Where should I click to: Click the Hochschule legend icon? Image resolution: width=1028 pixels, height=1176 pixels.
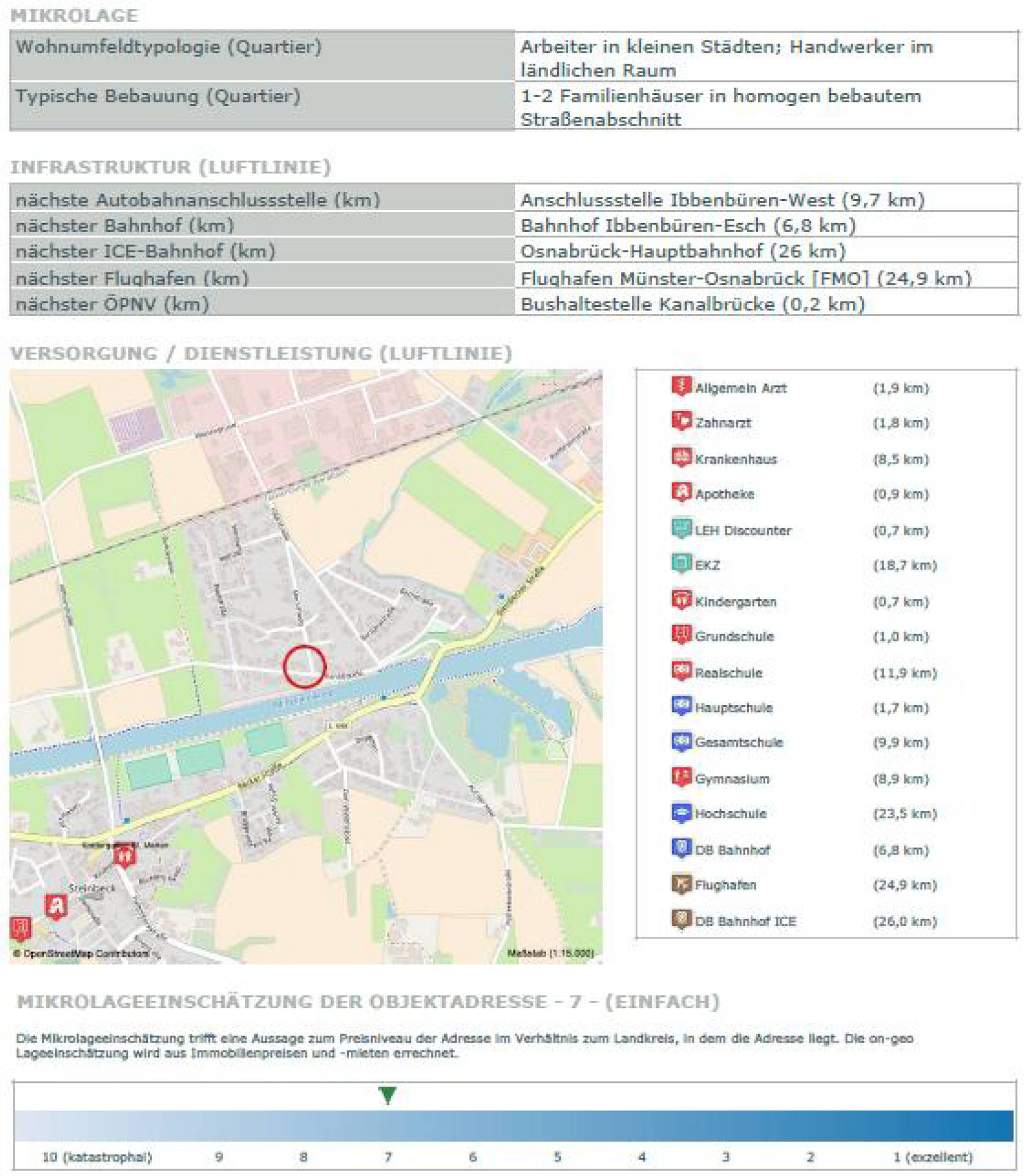(681, 812)
